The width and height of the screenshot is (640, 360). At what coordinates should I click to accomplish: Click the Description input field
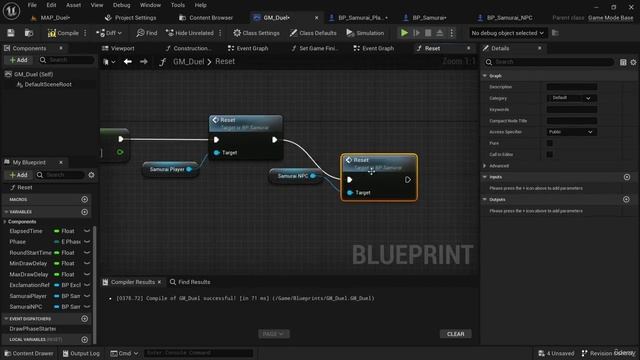pos(571,87)
